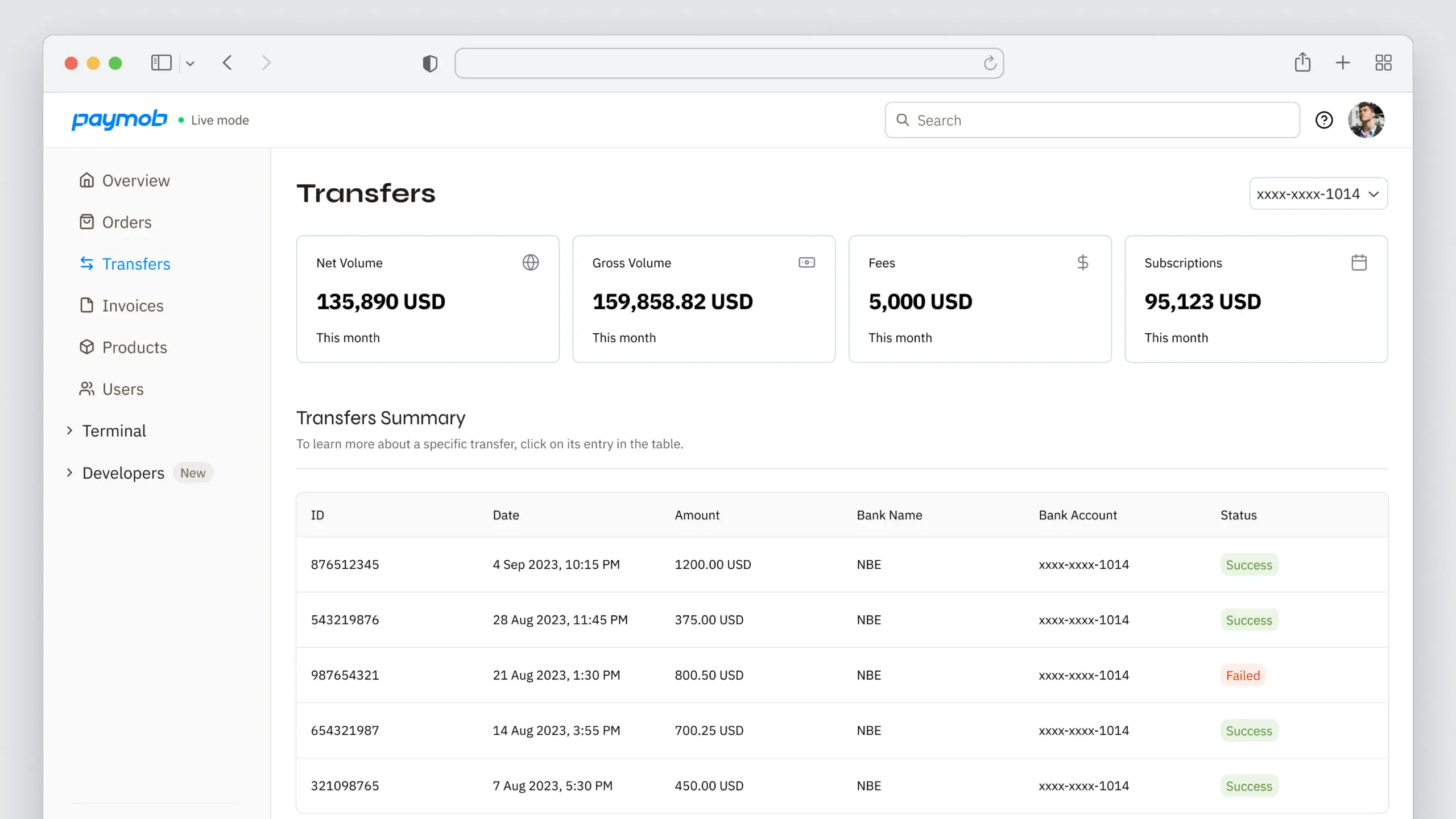Open the tab overview grid icon
Screen dimensions: 1456x819
coord(1383,63)
